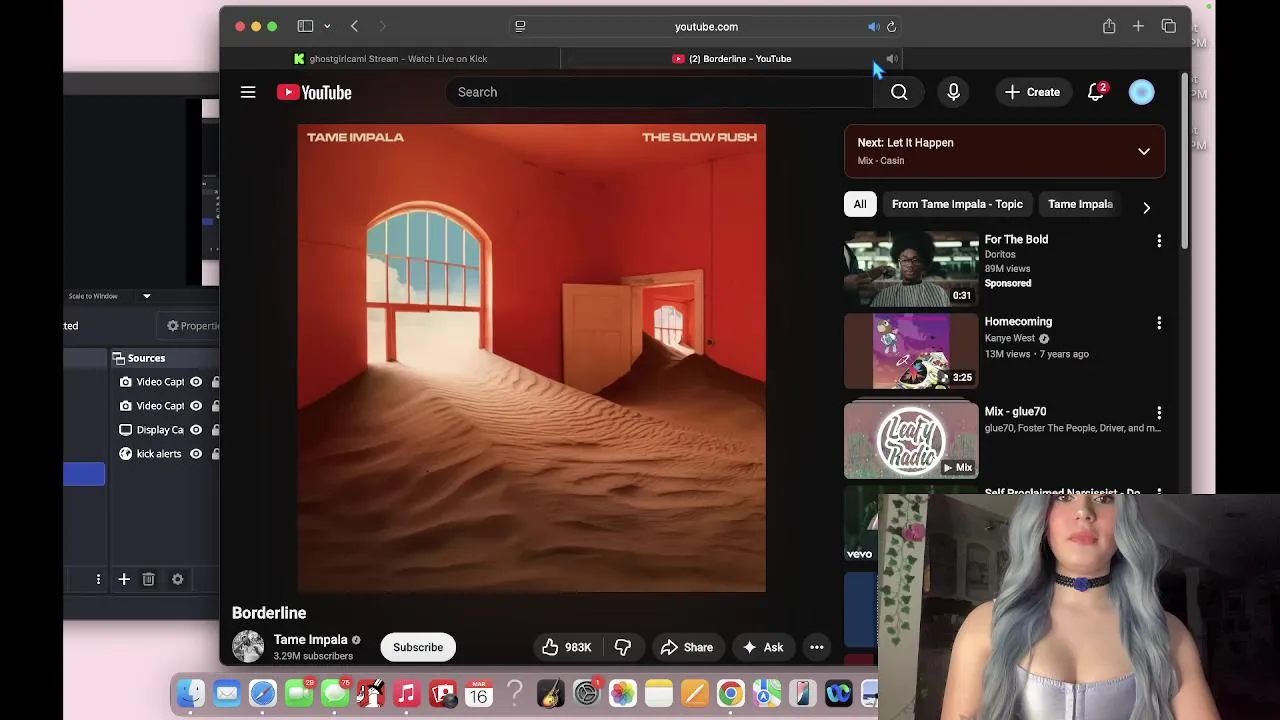Hide the kick alerts source in OBS
Screen dimensions: 1280x720
(196, 454)
